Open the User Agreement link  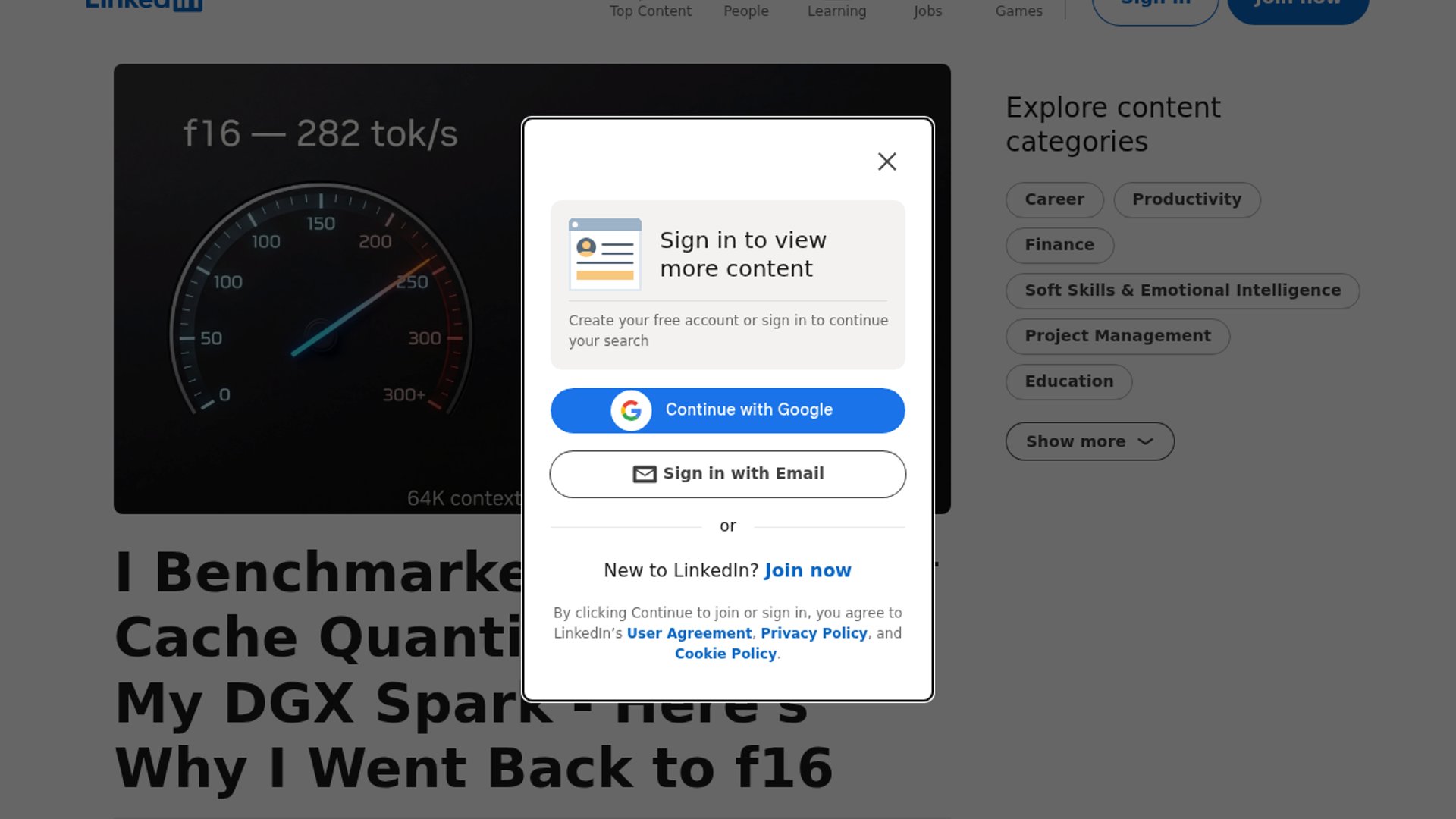click(x=689, y=633)
